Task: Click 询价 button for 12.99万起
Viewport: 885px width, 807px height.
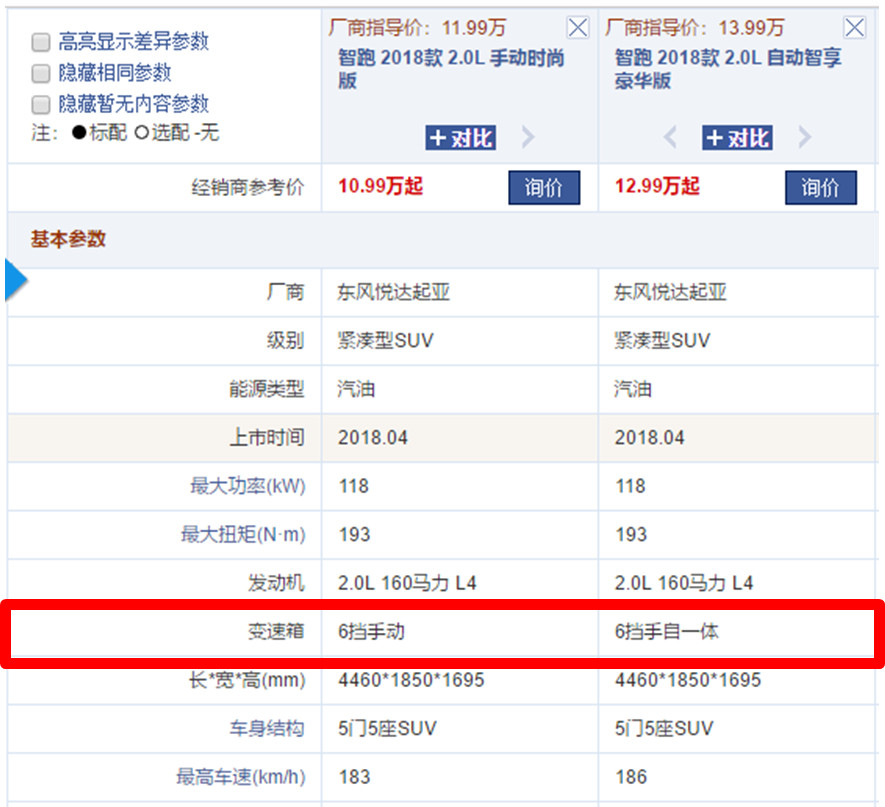Action: point(821,187)
